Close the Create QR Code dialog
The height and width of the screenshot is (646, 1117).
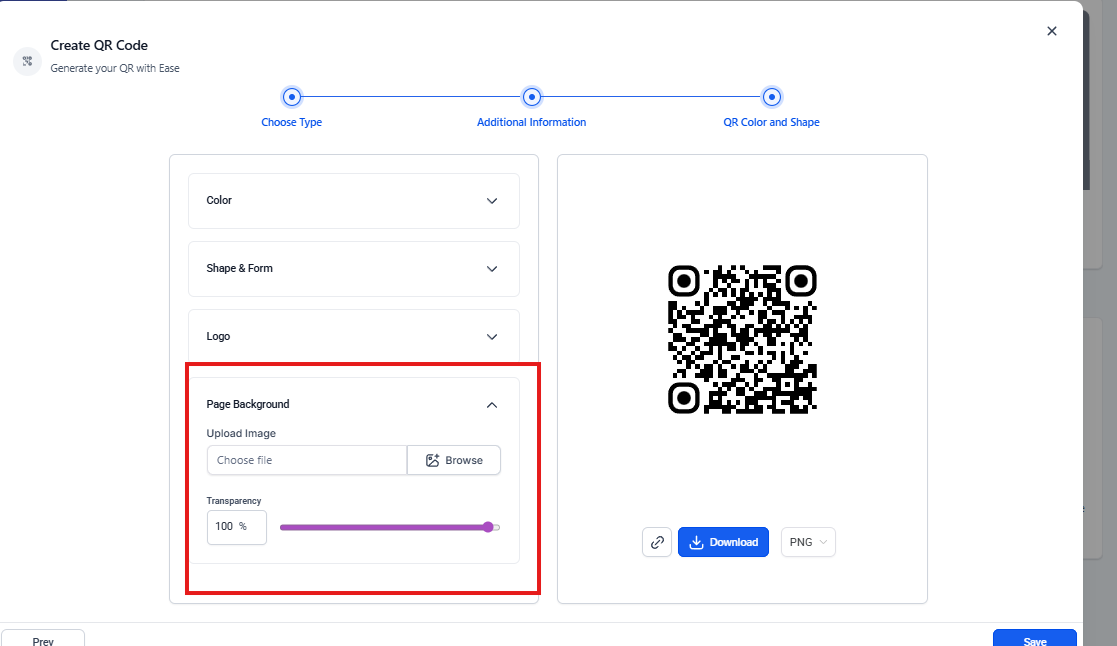click(x=1051, y=31)
